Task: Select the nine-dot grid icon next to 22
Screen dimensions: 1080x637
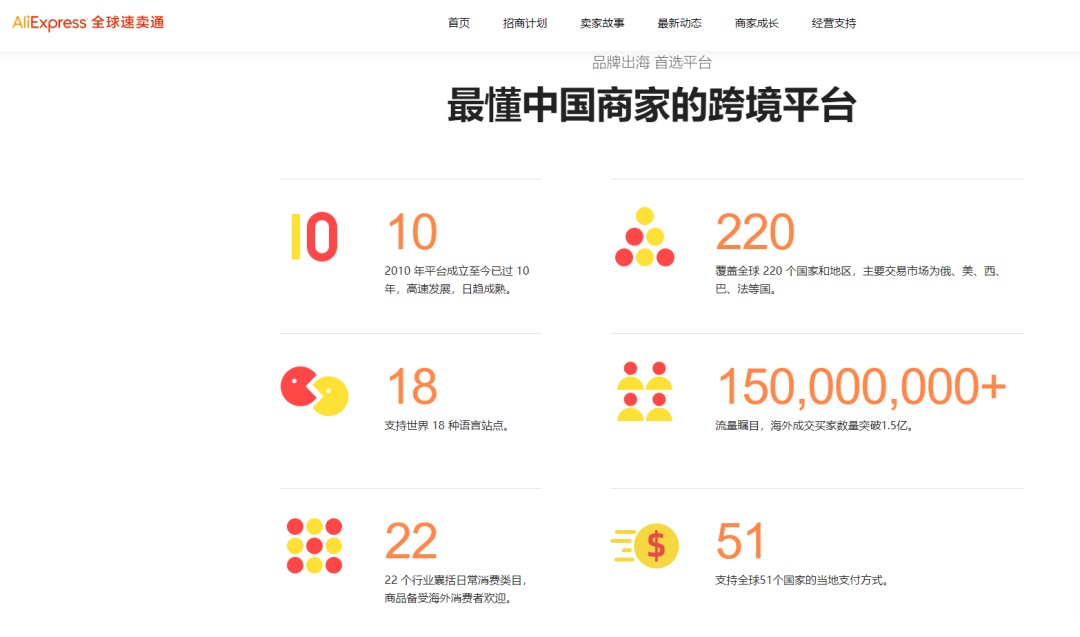Action: pyautogui.click(x=313, y=545)
